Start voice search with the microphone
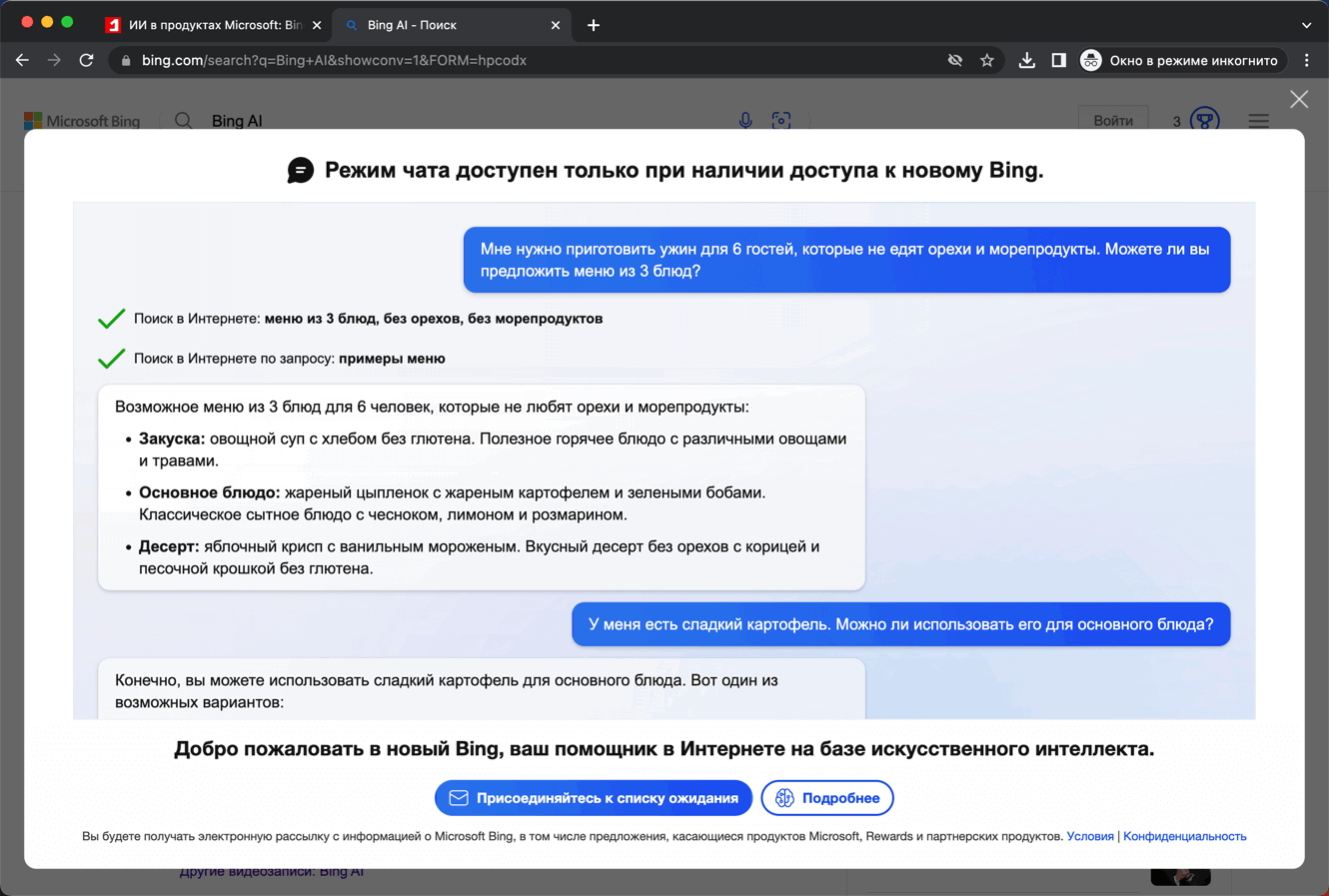The image size is (1329, 896). pyautogui.click(x=745, y=121)
